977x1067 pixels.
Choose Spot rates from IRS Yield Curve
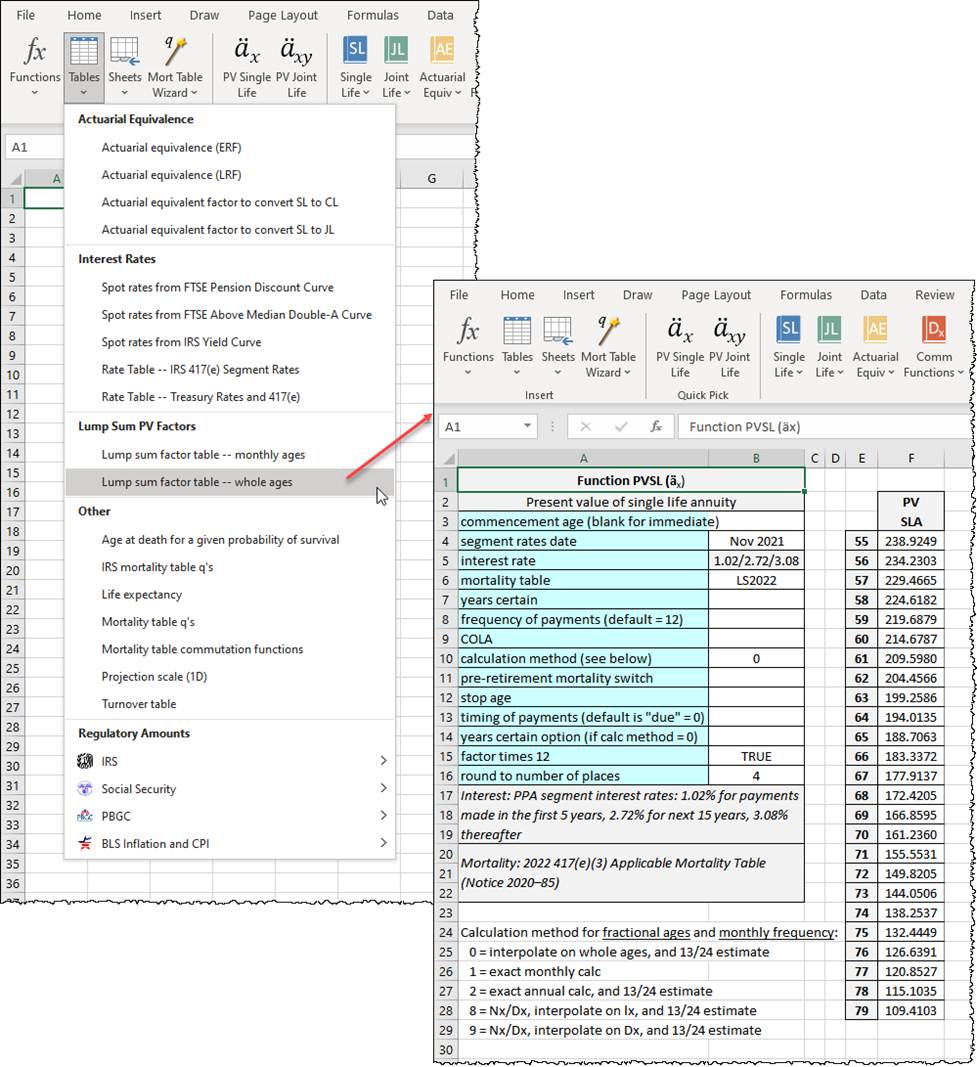[x=231, y=342]
